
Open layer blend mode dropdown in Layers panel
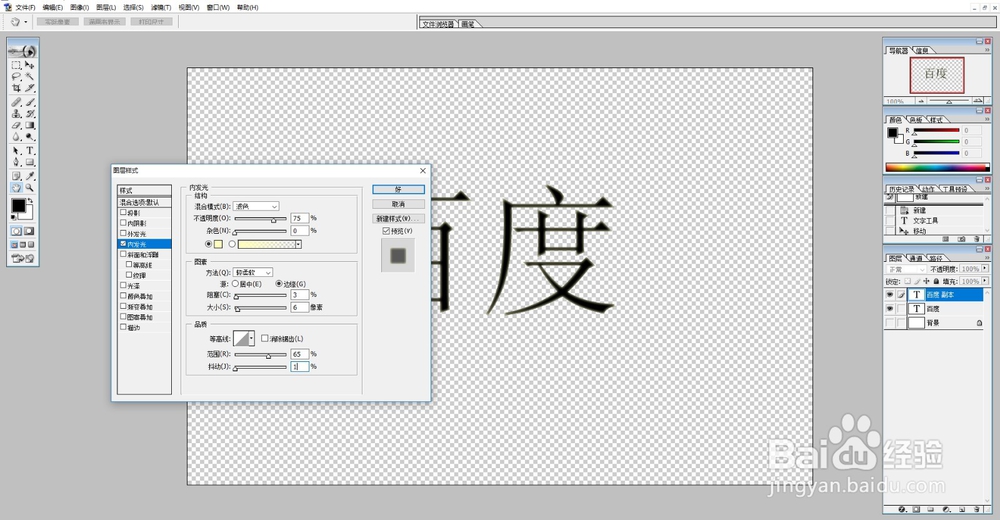[x=905, y=269]
